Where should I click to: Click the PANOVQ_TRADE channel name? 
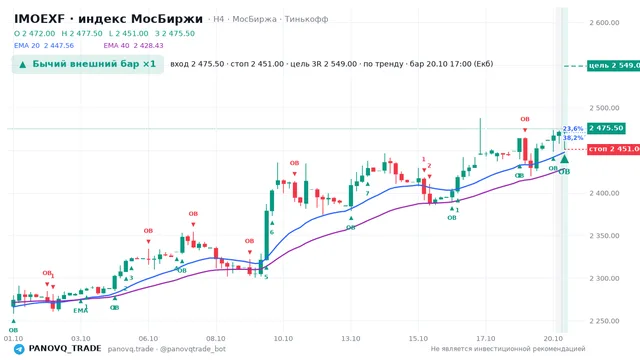pyautogui.click(x=65, y=349)
